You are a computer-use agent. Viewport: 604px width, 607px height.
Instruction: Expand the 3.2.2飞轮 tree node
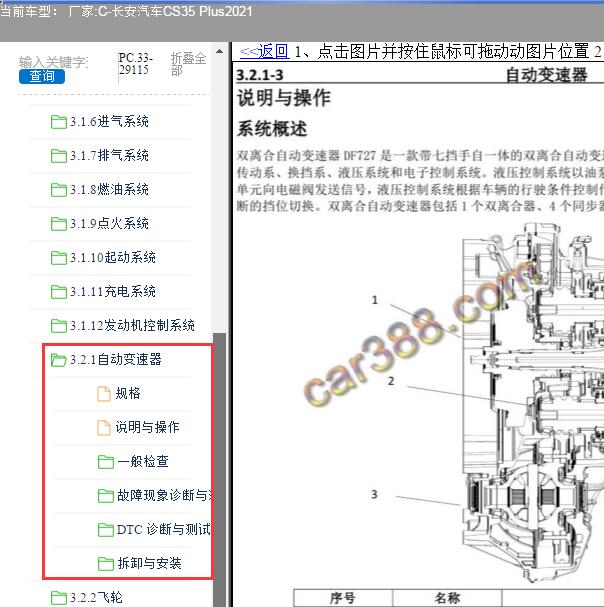[x=96, y=598]
